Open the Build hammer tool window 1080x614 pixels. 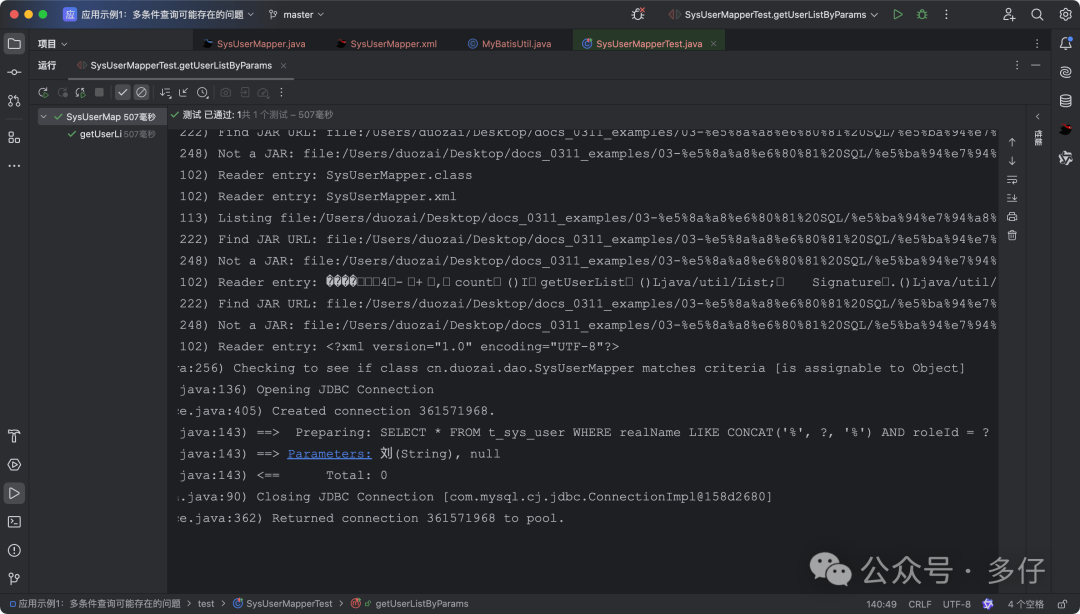pyautogui.click(x=14, y=436)
